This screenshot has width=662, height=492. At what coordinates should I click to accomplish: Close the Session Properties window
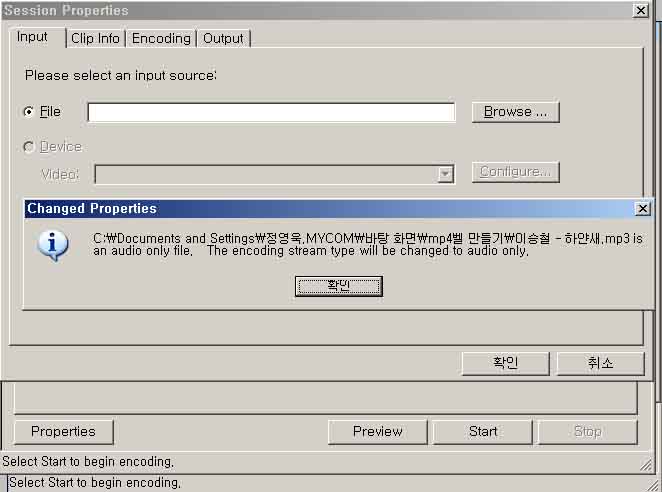pyautogui.click(x=640, y=10)
